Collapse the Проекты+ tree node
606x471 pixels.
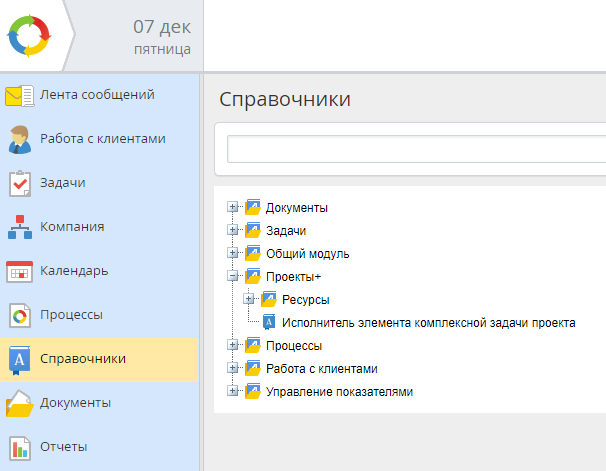pos(233,277)
